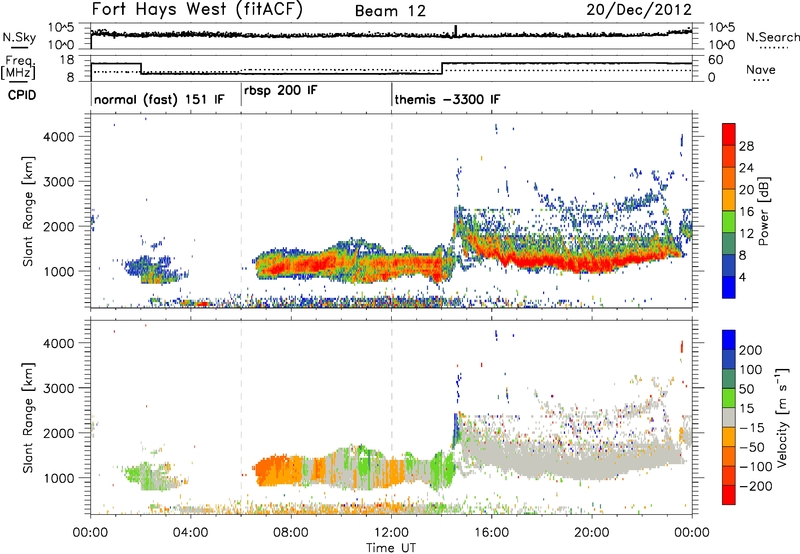Screen dimensions: 800x554
Task: Click Power colorbar segment between 20 and 24
Action: pyautogui.click(x=729, y=178)
